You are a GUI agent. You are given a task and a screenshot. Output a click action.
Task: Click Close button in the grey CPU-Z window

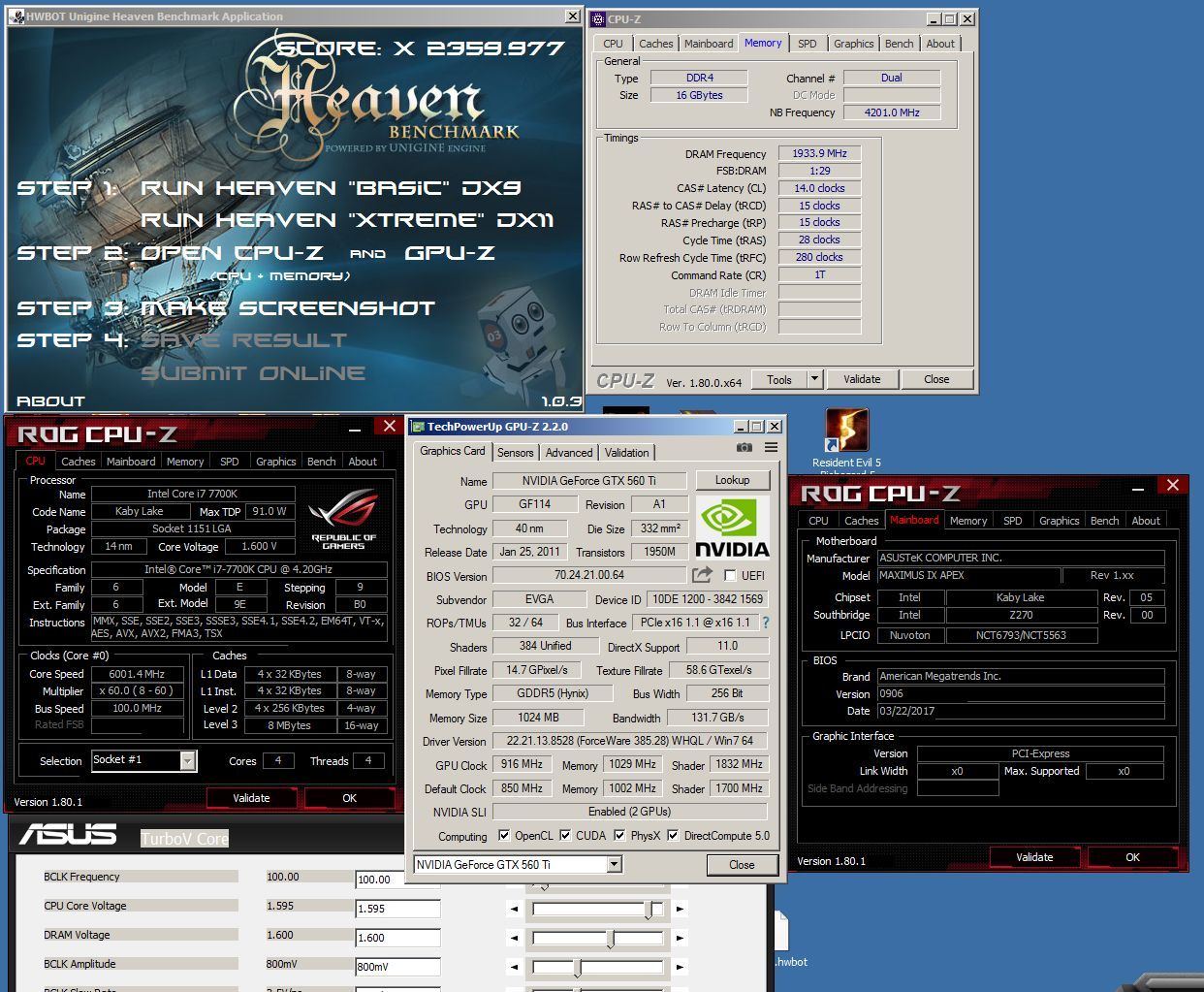tap(936, 379)
